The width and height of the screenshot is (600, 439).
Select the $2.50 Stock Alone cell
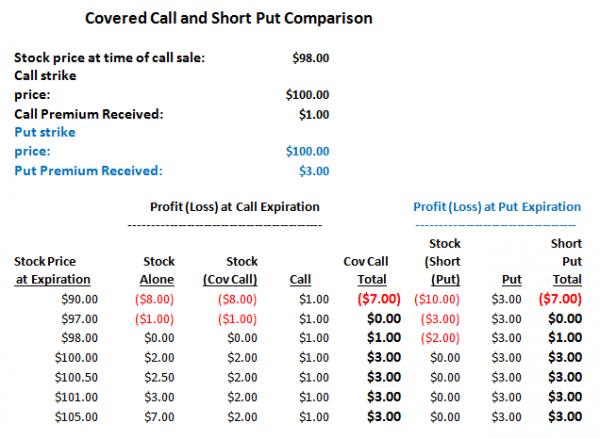pos(160,375)
